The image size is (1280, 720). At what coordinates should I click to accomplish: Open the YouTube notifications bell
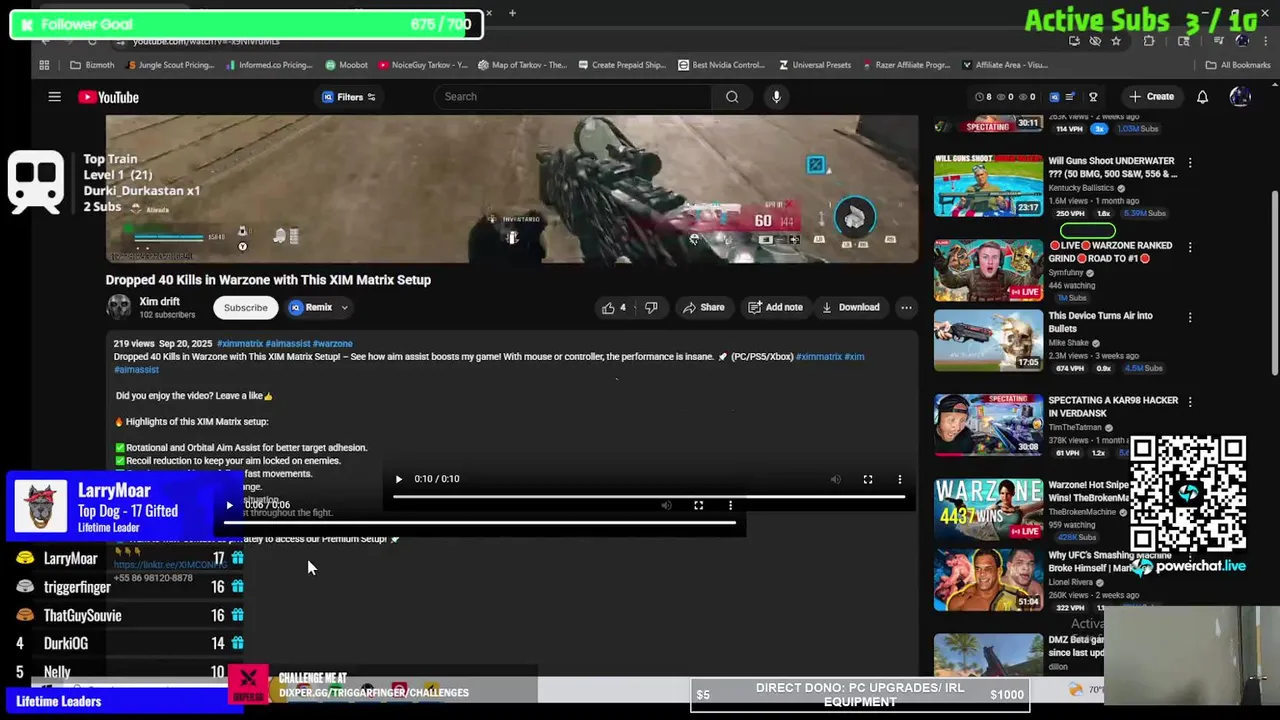[x=1202, y=97]
